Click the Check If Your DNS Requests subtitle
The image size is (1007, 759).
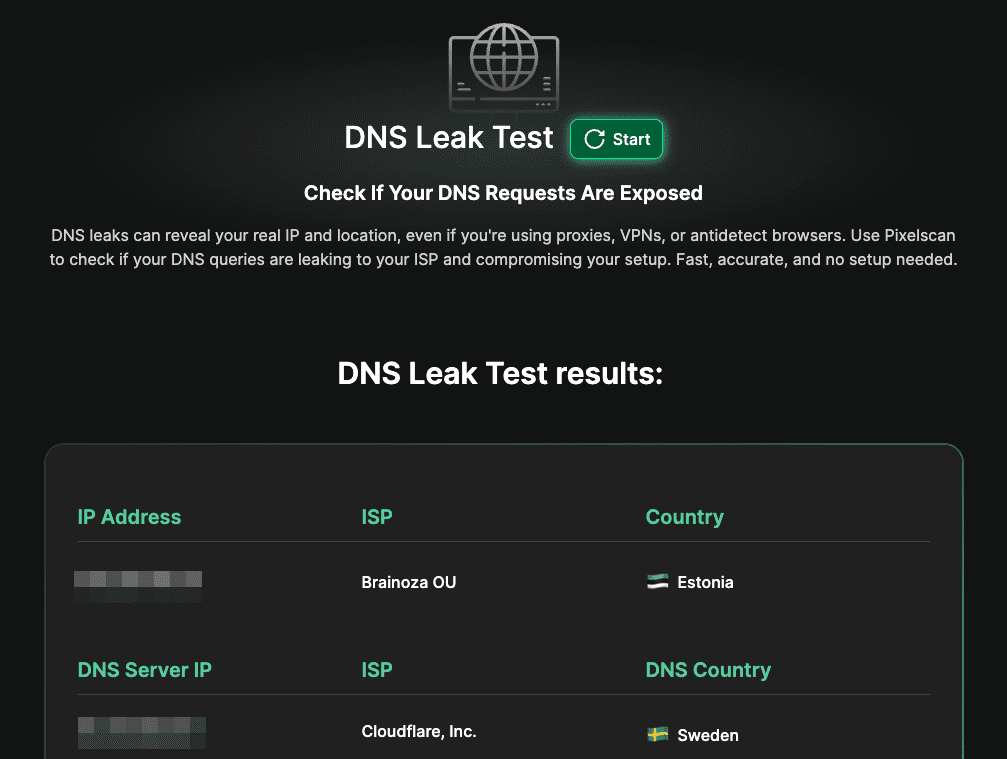(503, 193)
